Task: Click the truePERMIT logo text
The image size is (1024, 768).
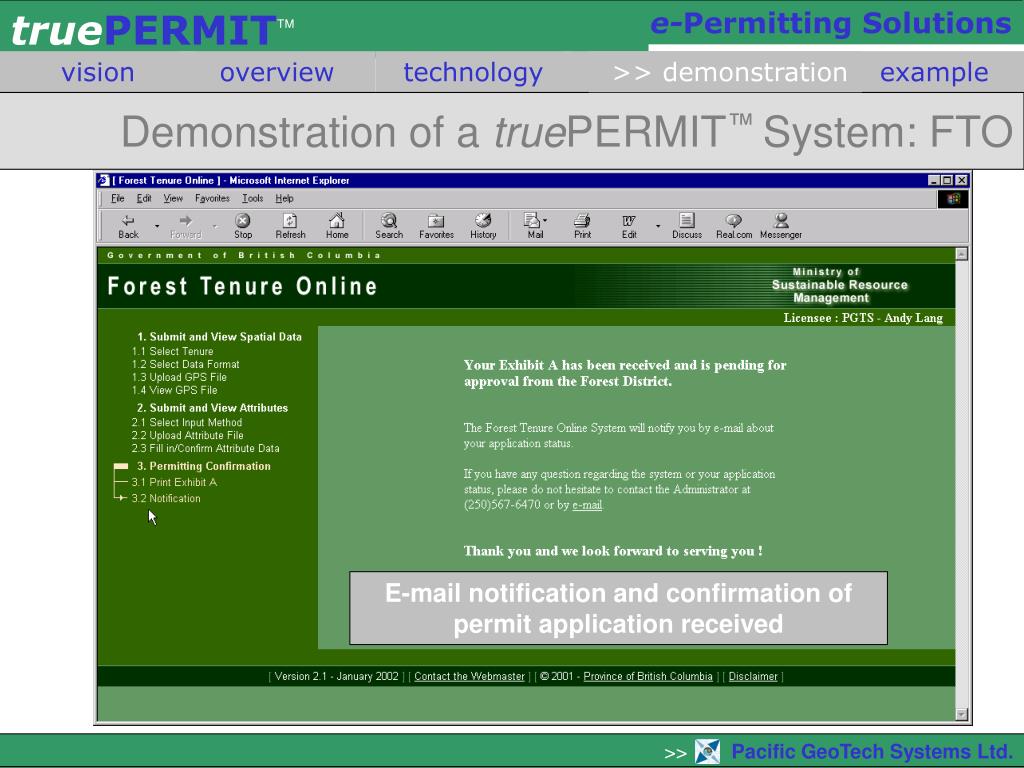Action: click(153, 30)
